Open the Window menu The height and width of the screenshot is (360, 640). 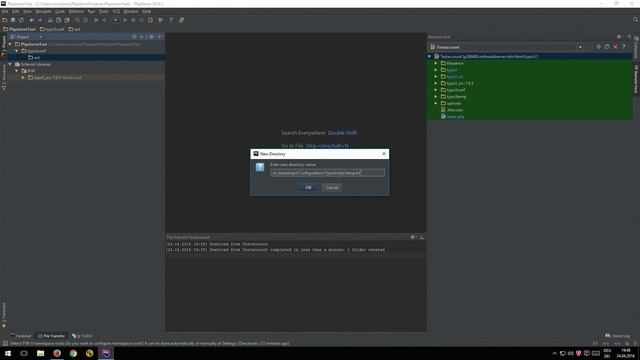[x=131, y=11]
